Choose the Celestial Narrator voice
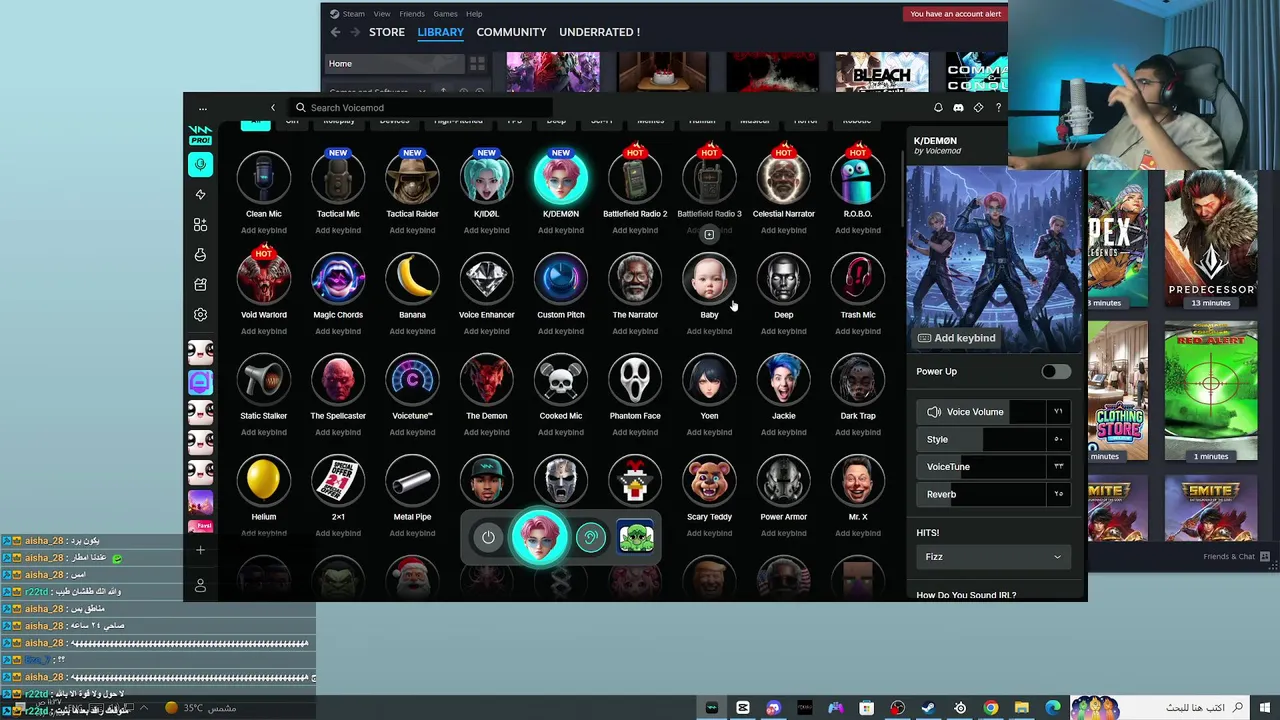 pyautogui.click(x=783, y=178)
